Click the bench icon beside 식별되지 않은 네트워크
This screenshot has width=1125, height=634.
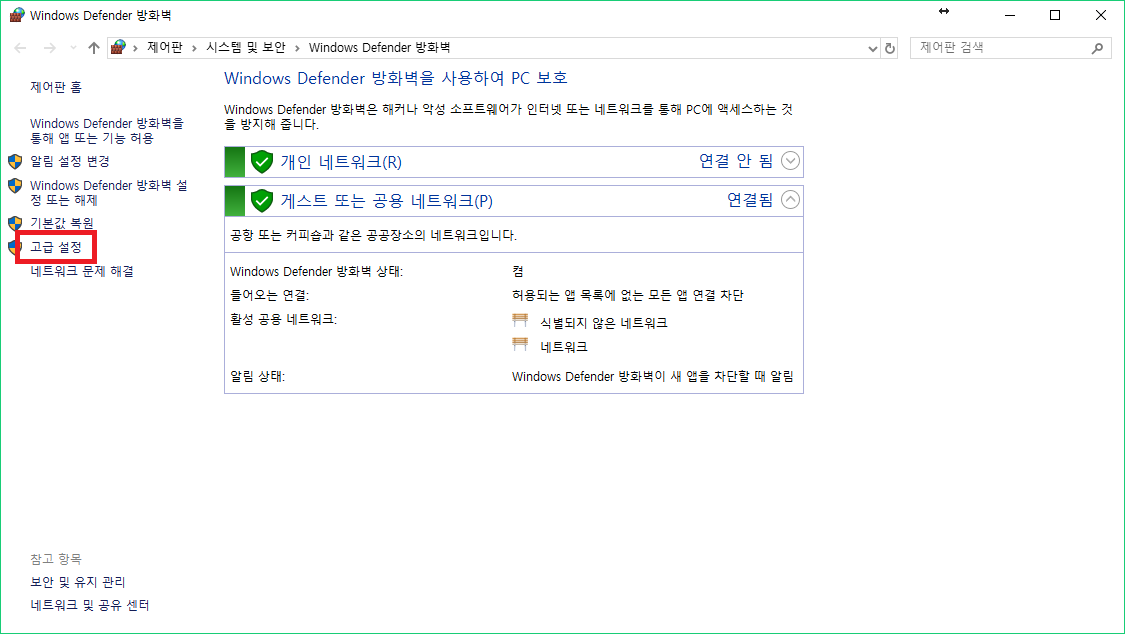point(520,321)
